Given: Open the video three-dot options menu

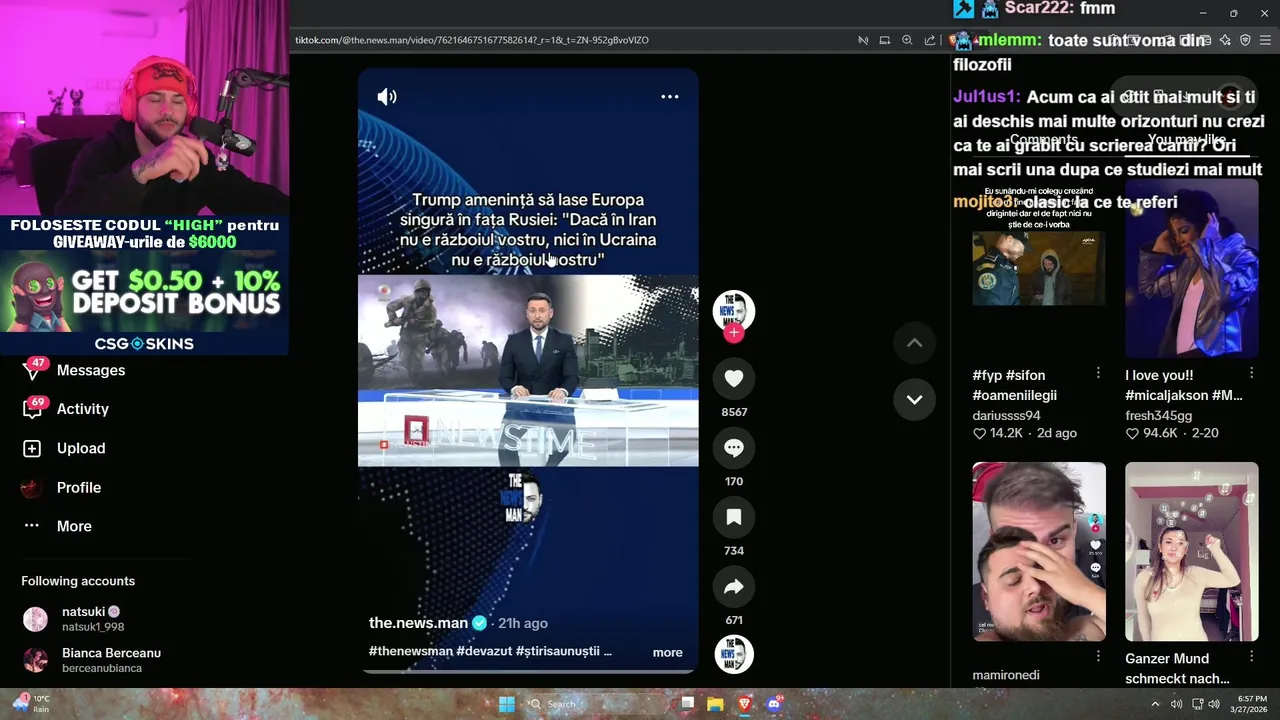Looking at the screenshot, I should 670,96.
